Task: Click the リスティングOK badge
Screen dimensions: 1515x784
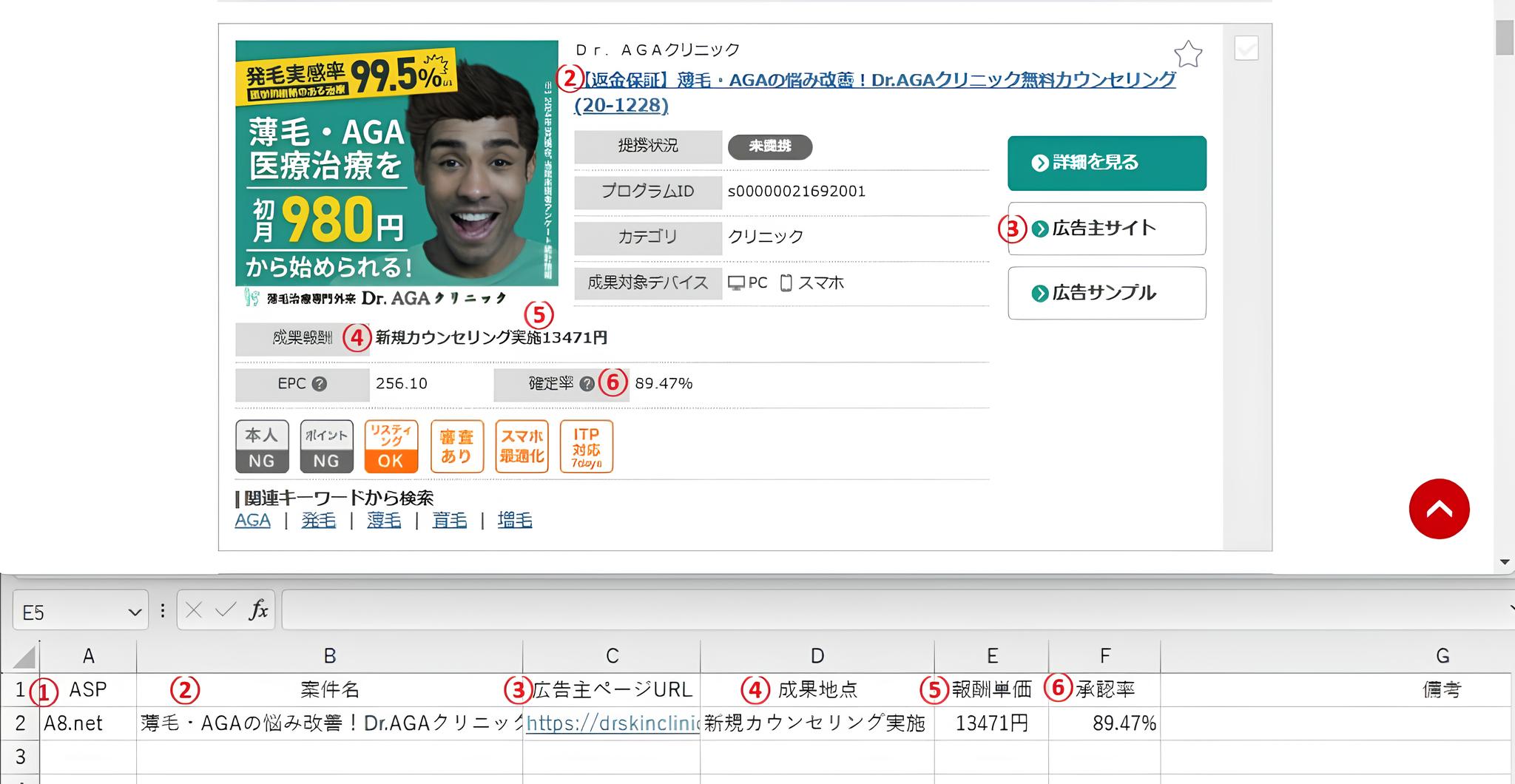Action: [x=391, y=446]
